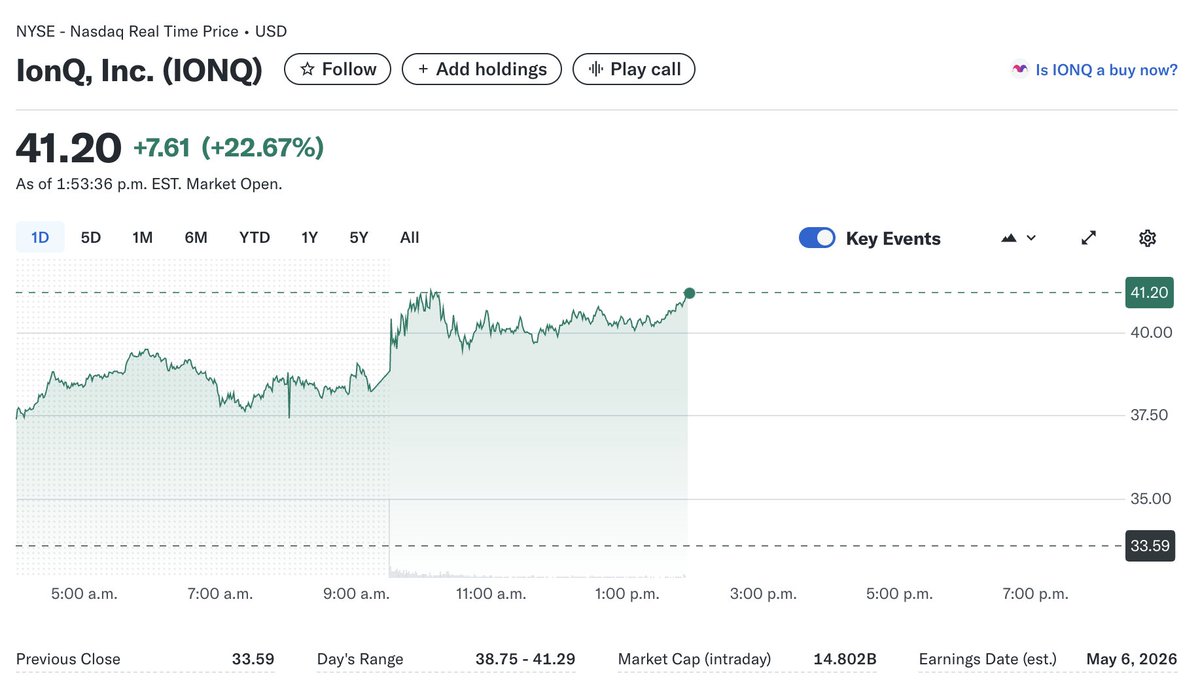Screen dimensions: 1200x682
Task: Select the star icon to follow IONQ
Action: [308, 68]
